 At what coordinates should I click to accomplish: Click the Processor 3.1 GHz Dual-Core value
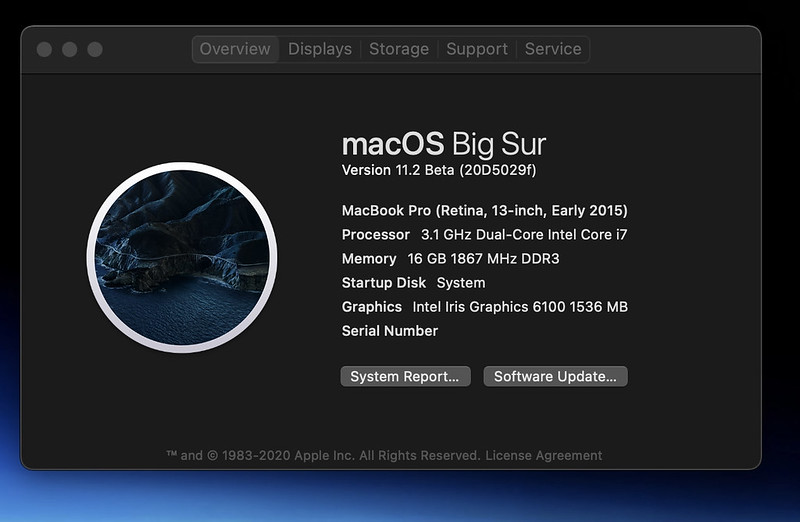(524, 235)
